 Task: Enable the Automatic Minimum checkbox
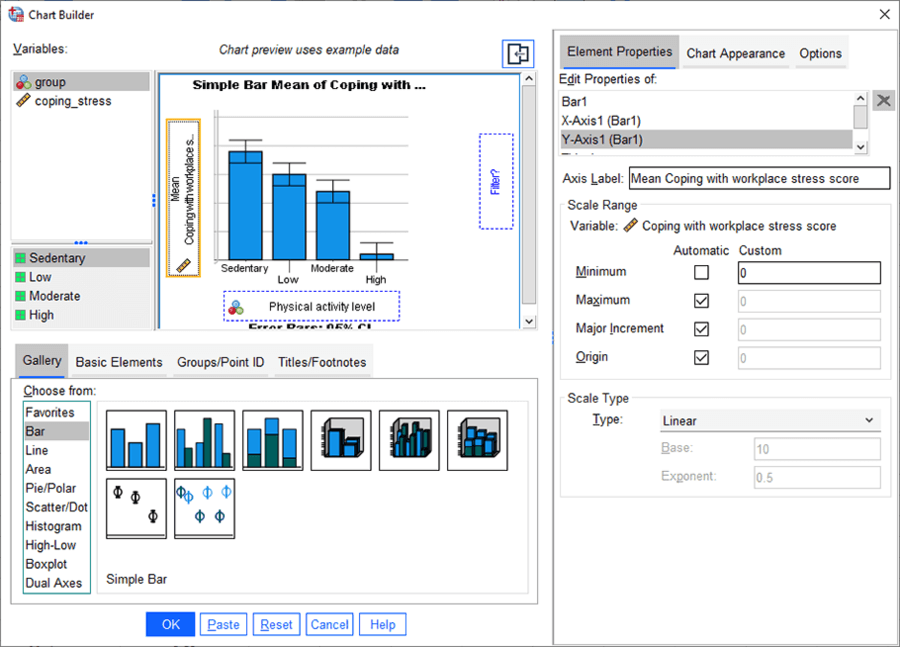[x=701, y=272]
